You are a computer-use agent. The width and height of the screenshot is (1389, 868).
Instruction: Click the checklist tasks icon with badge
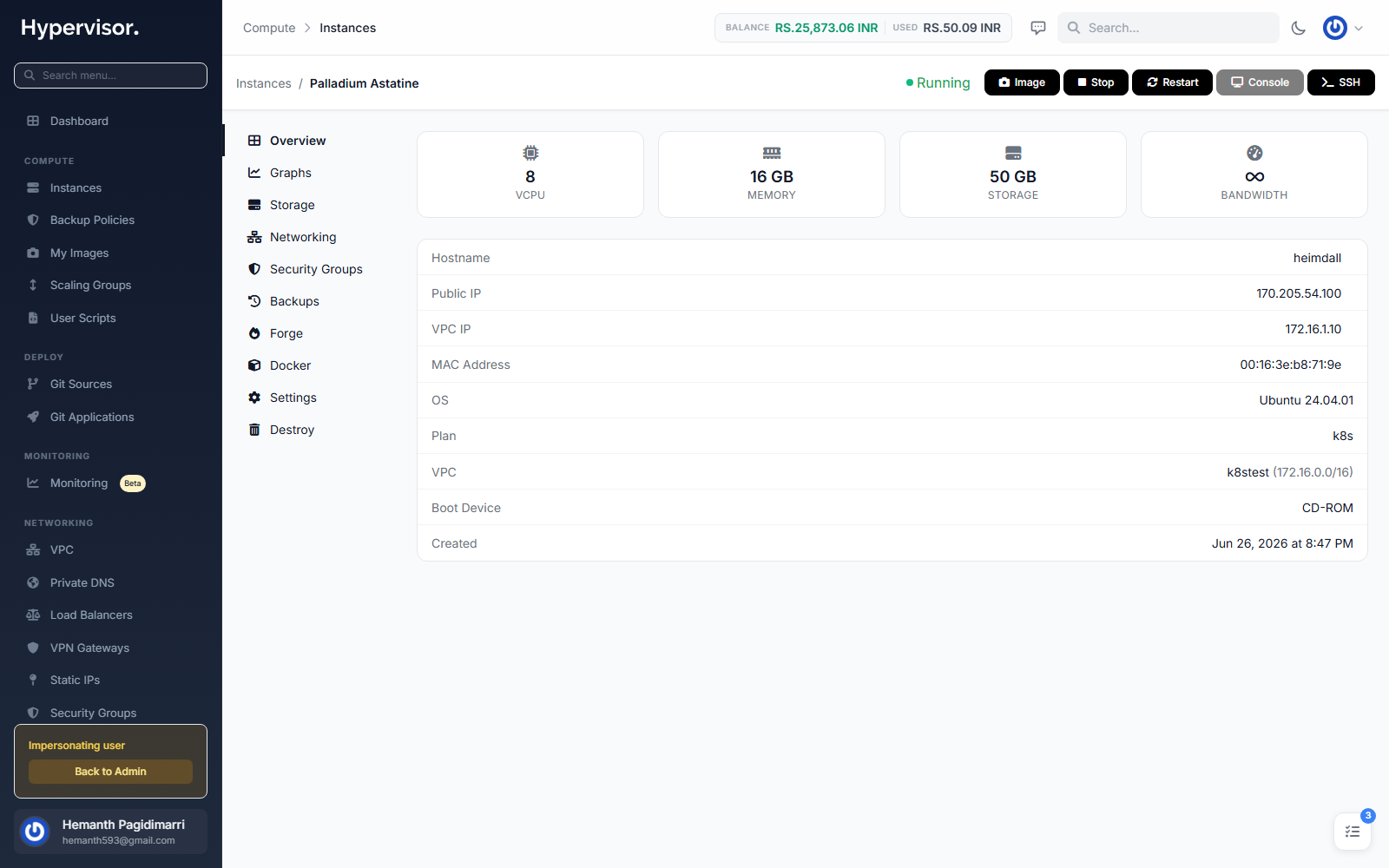tap(1353, 832)
